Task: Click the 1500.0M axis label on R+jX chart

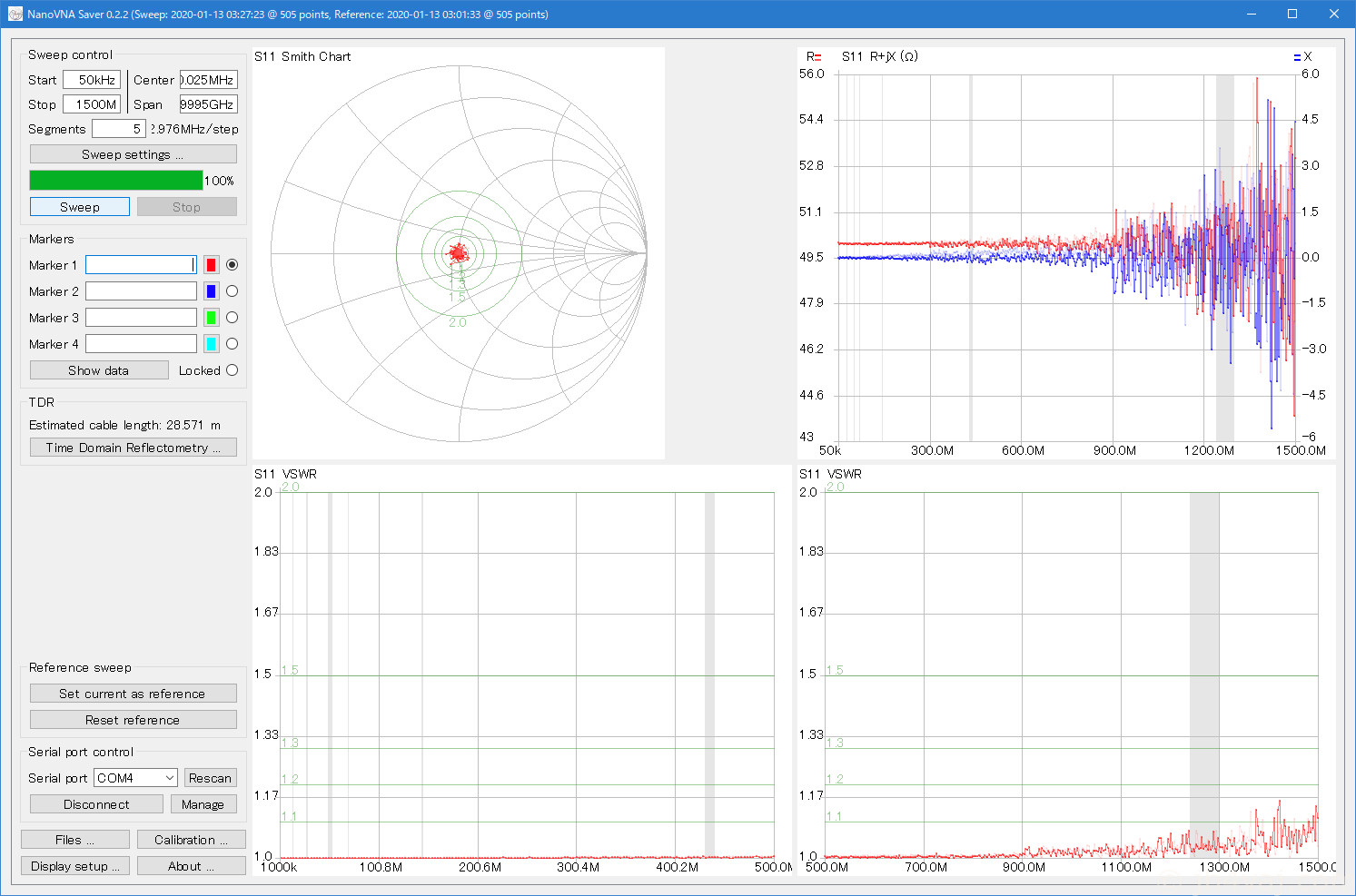Action: coord(1300,450)
